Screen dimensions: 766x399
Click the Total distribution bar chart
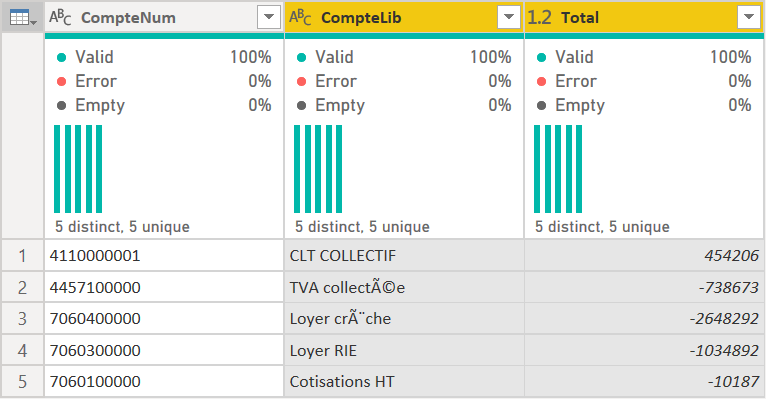(558, 169)
